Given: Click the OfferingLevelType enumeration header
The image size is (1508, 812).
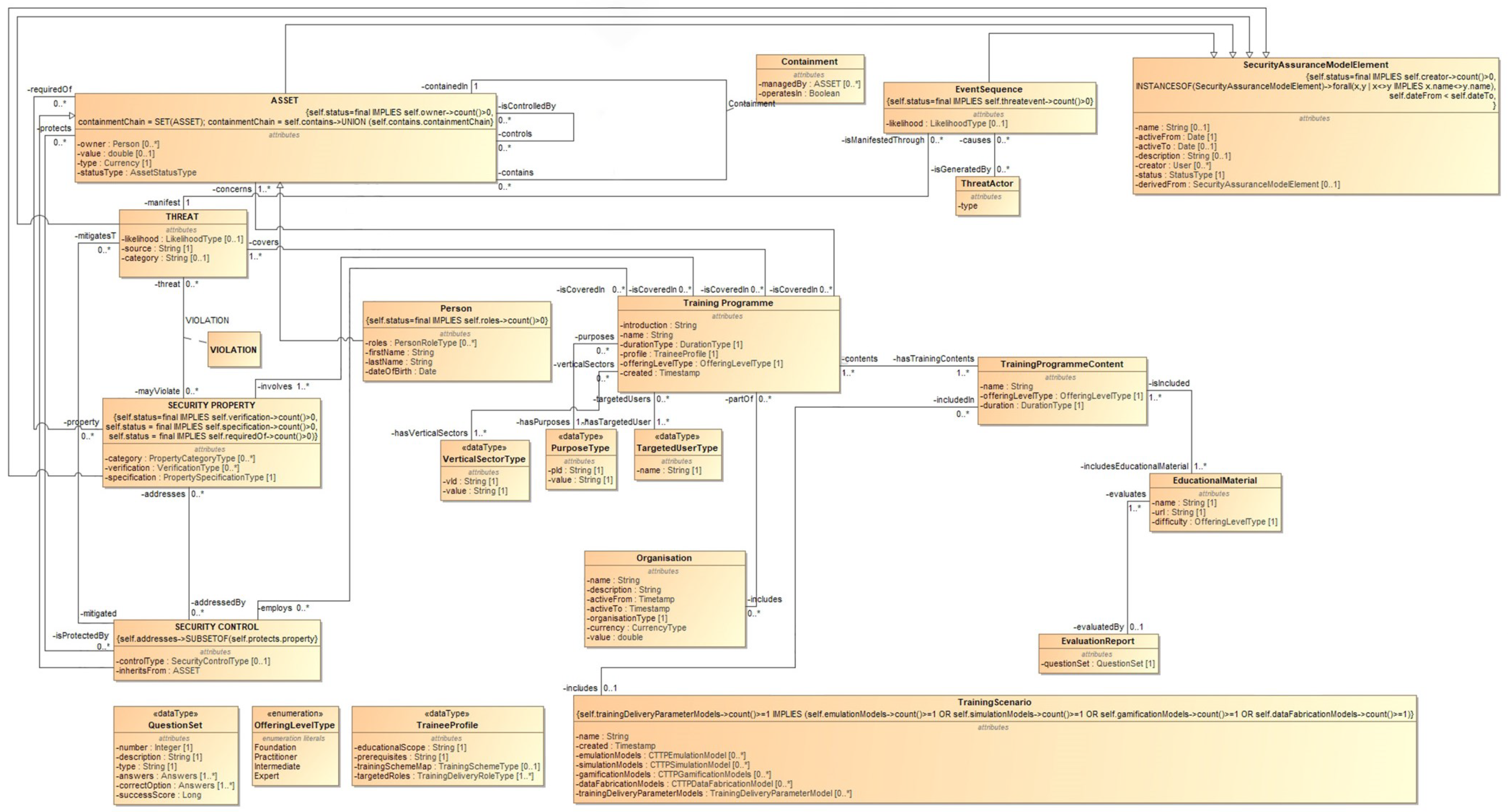Looking at the screenshot, I should [294, 725].
